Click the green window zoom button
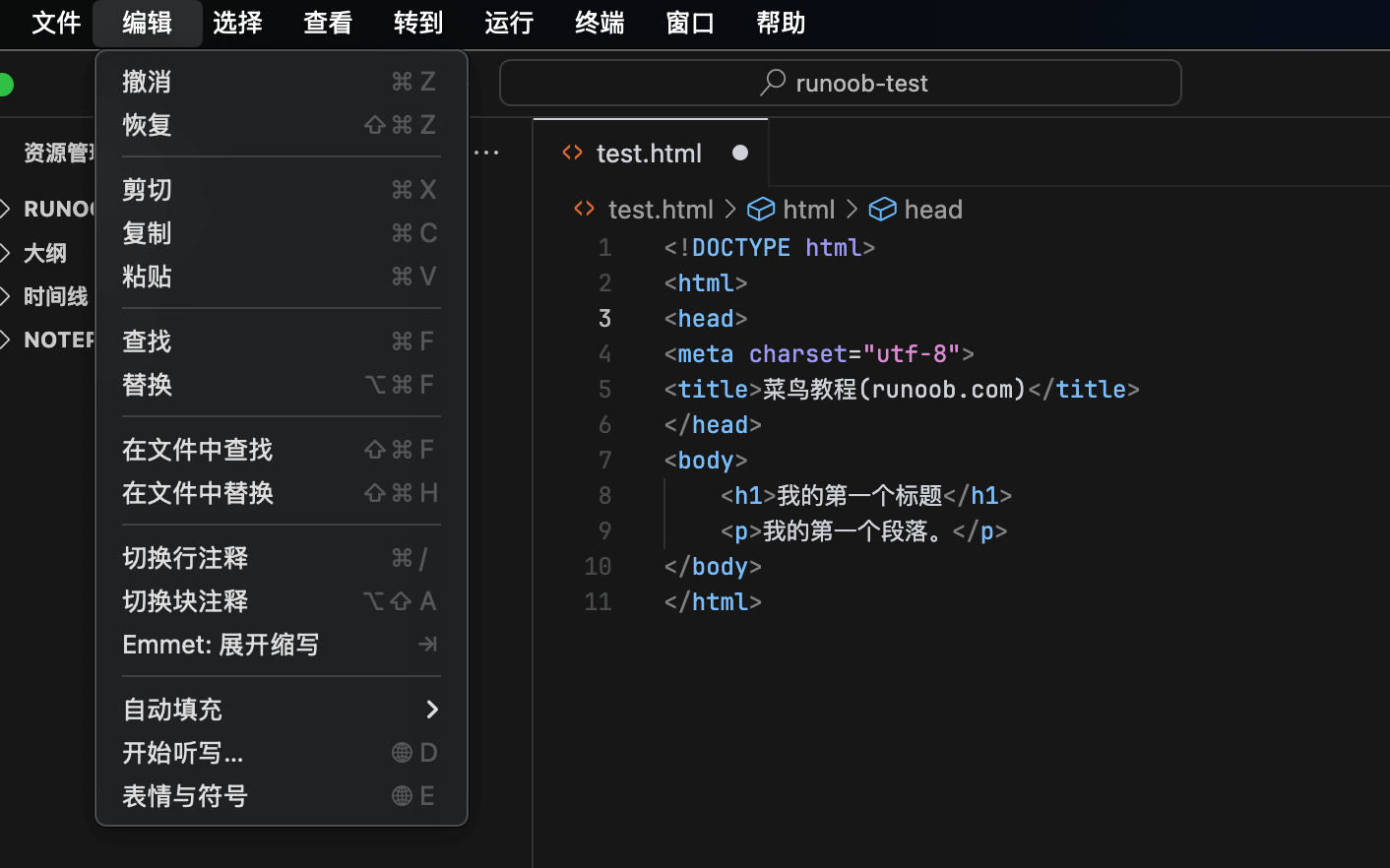Screen dimensions: 1390x868 pos(5,85)
